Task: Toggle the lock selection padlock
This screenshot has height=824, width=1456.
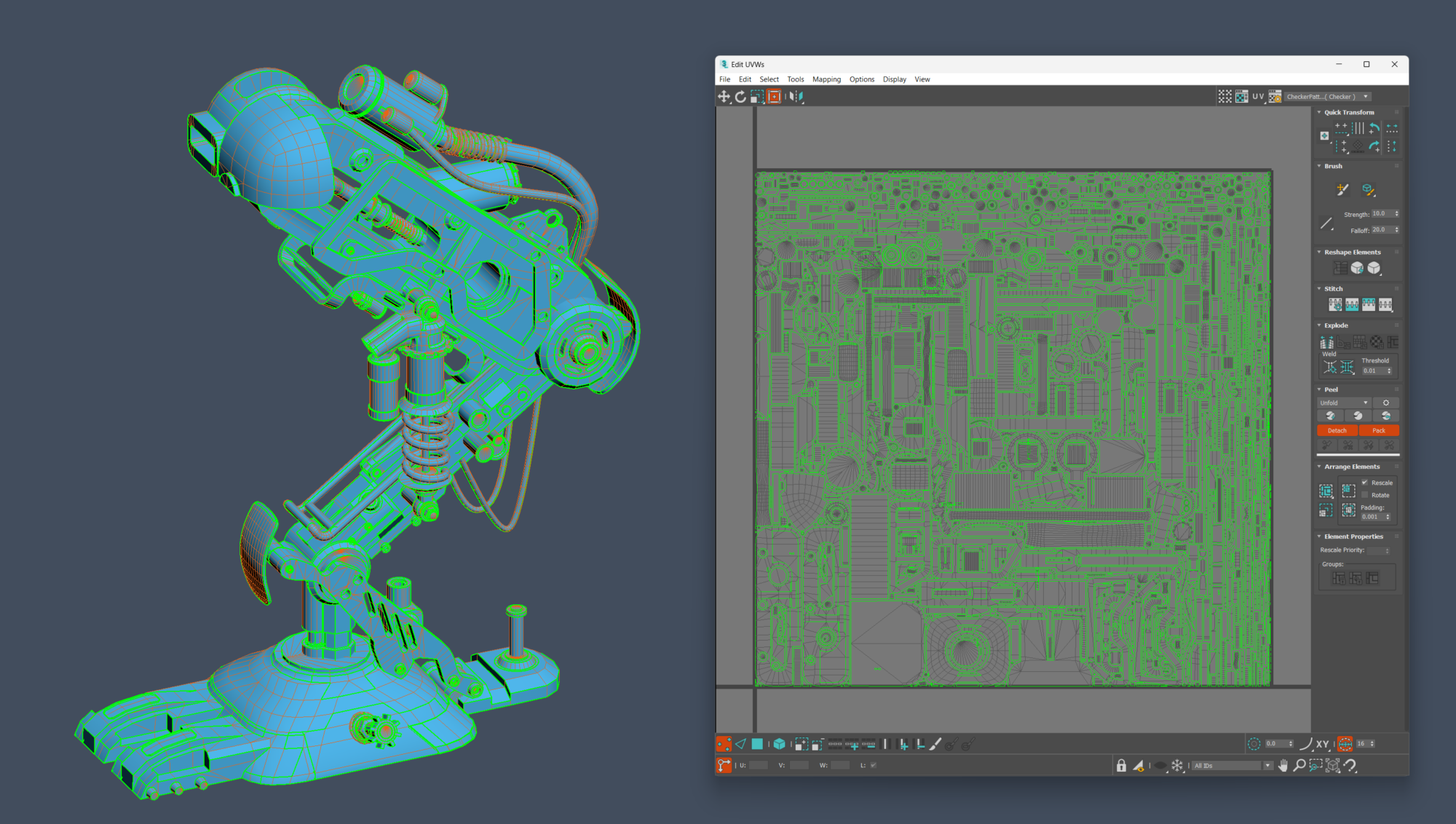Action: point(1121,766)
